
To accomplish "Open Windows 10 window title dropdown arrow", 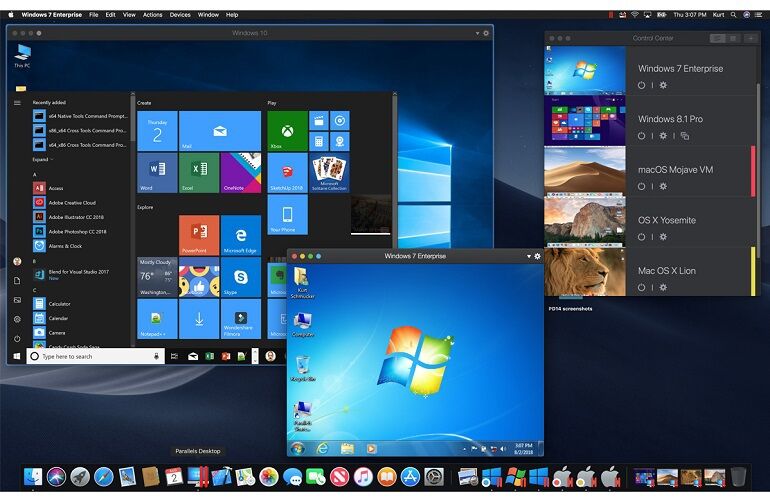I will [477, 33].
